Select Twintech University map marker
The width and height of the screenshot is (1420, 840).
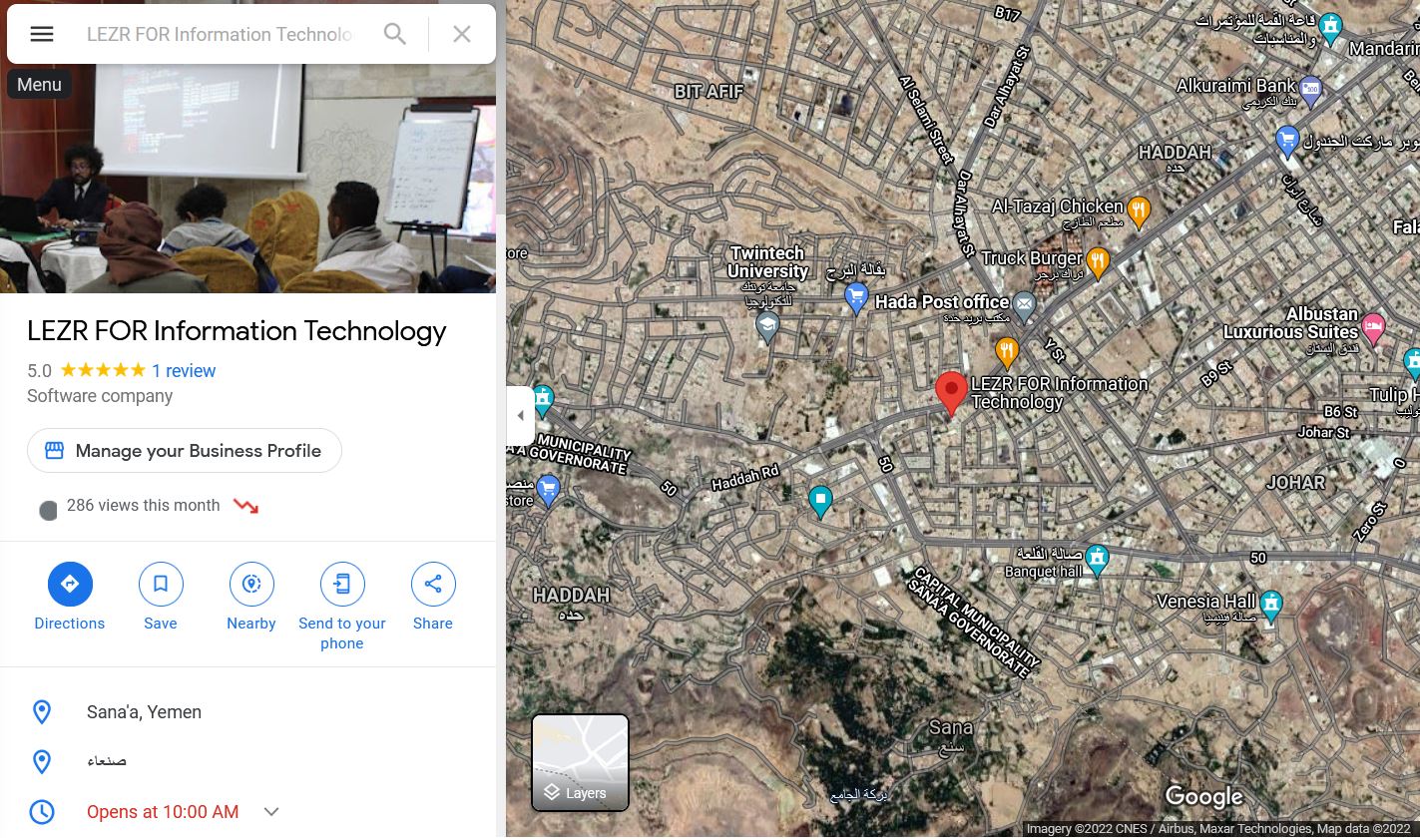click(x=766, y=326)
